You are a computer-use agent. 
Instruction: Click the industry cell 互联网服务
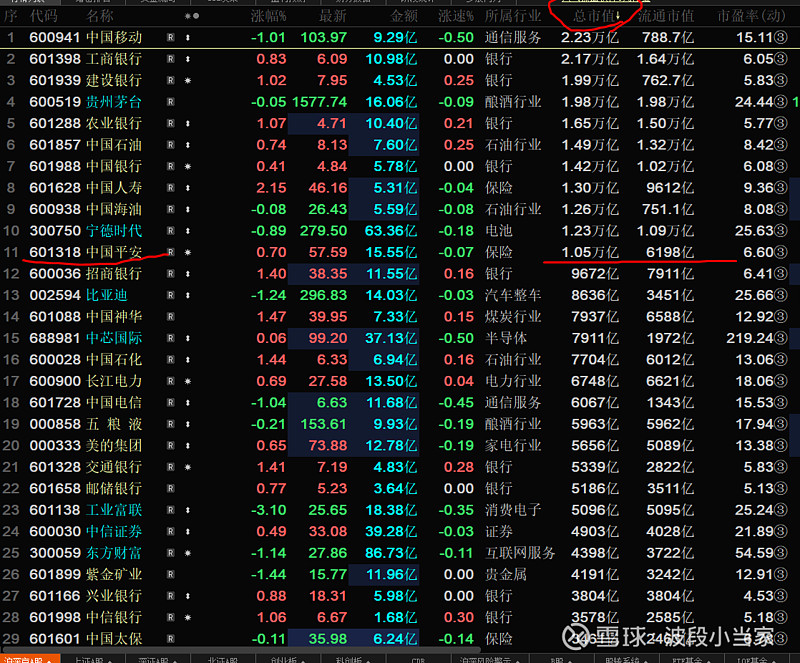[520, 553]
